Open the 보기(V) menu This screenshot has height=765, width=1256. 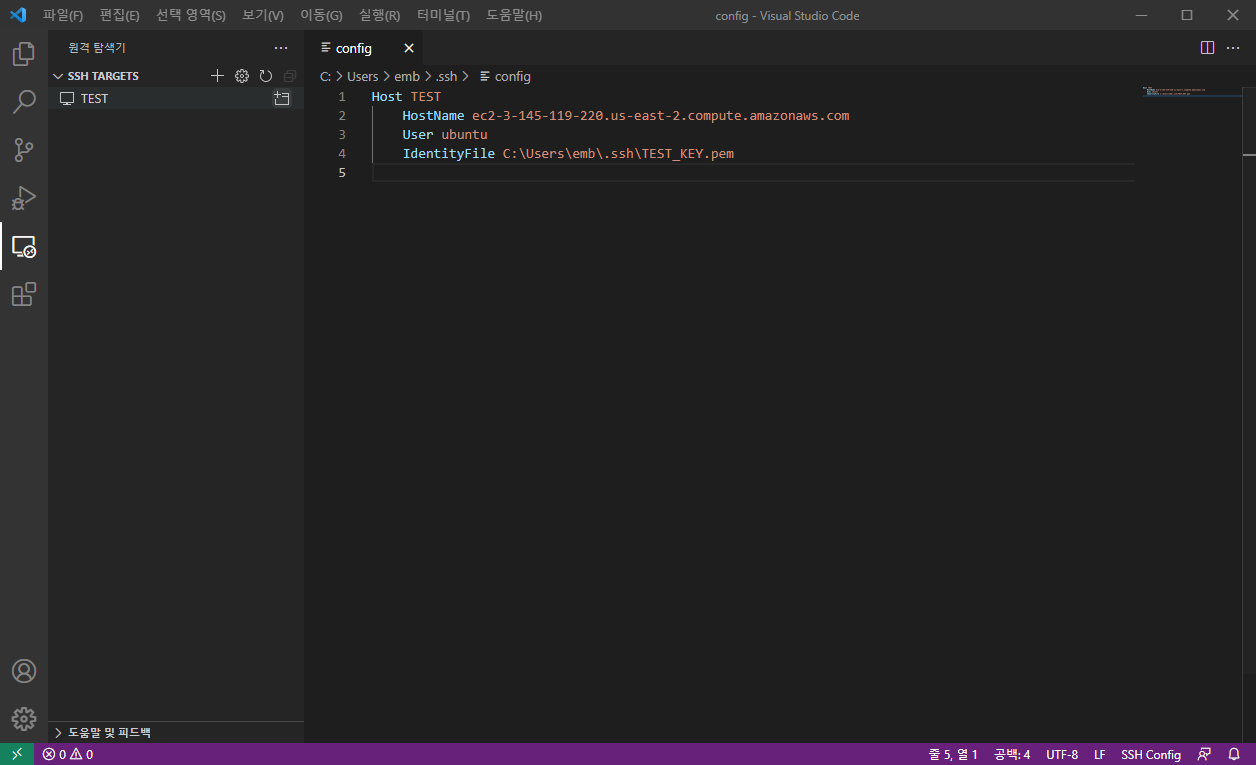263,15
